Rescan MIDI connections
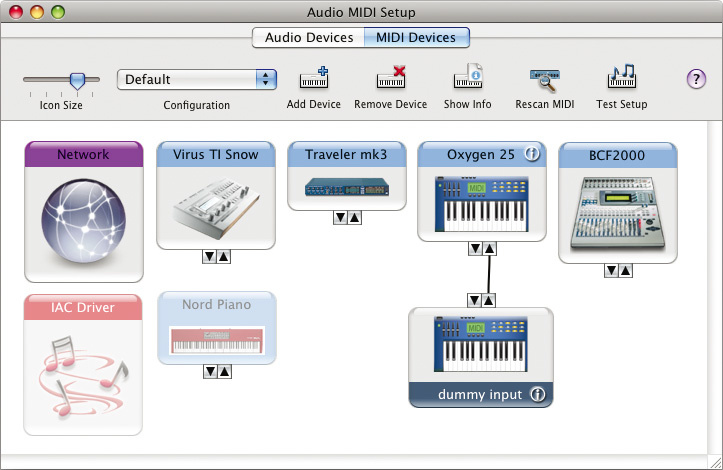 tap(545, 80)
